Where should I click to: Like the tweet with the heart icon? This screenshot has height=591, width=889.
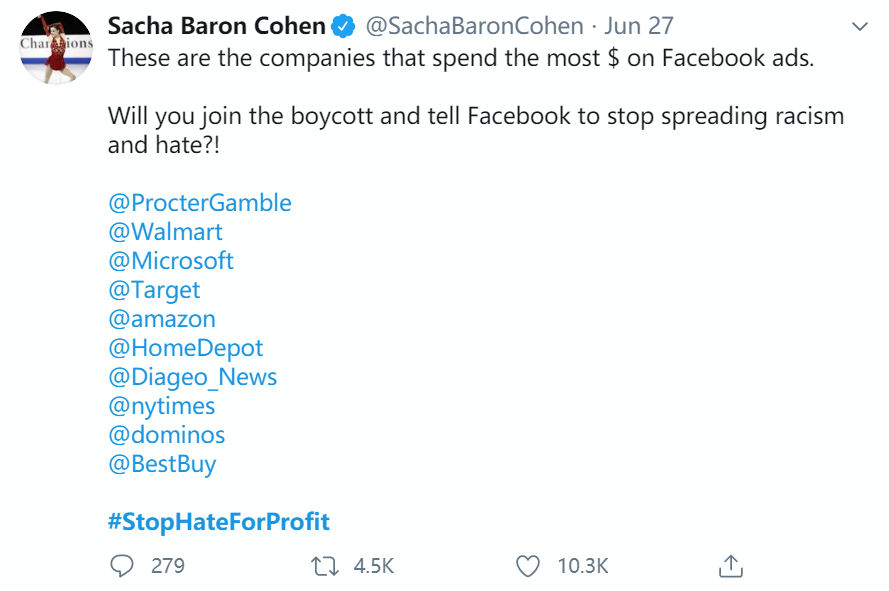(x=527, y=566)
